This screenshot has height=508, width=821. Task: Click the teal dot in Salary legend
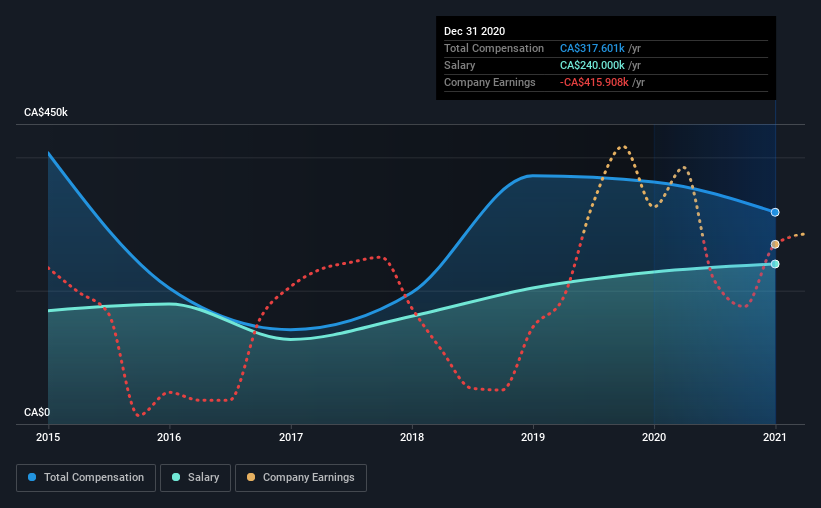pos(176,477)
